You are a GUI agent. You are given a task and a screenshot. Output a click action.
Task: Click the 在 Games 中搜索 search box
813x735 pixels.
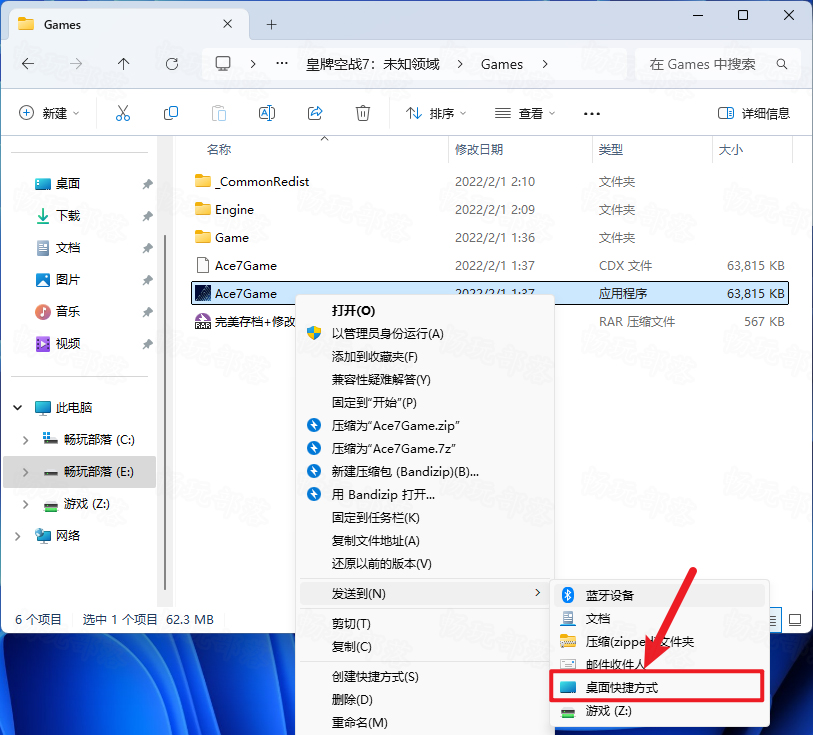click(718, 64)
